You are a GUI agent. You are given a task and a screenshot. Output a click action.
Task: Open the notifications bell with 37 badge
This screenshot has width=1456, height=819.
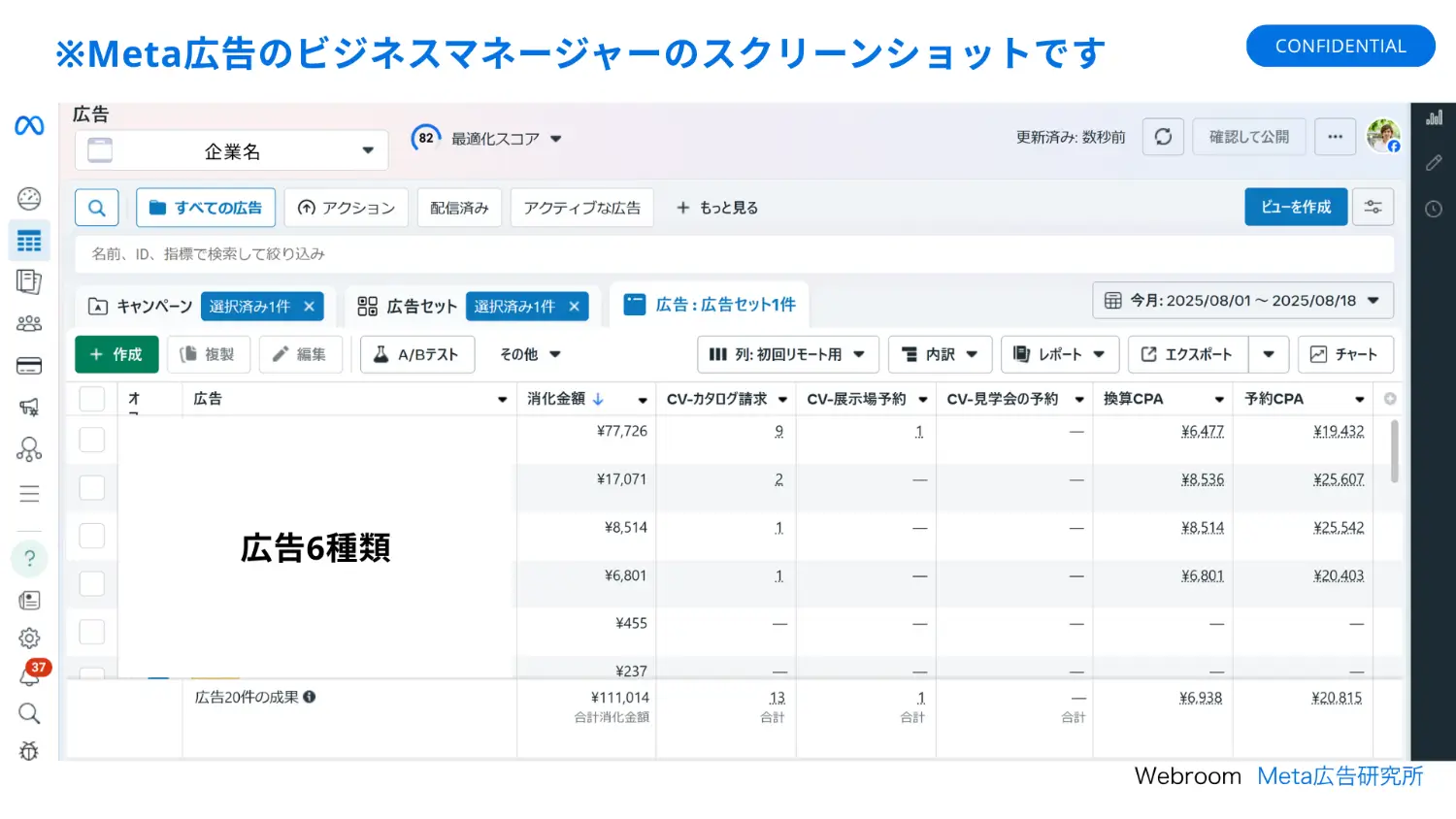(29, 676)
